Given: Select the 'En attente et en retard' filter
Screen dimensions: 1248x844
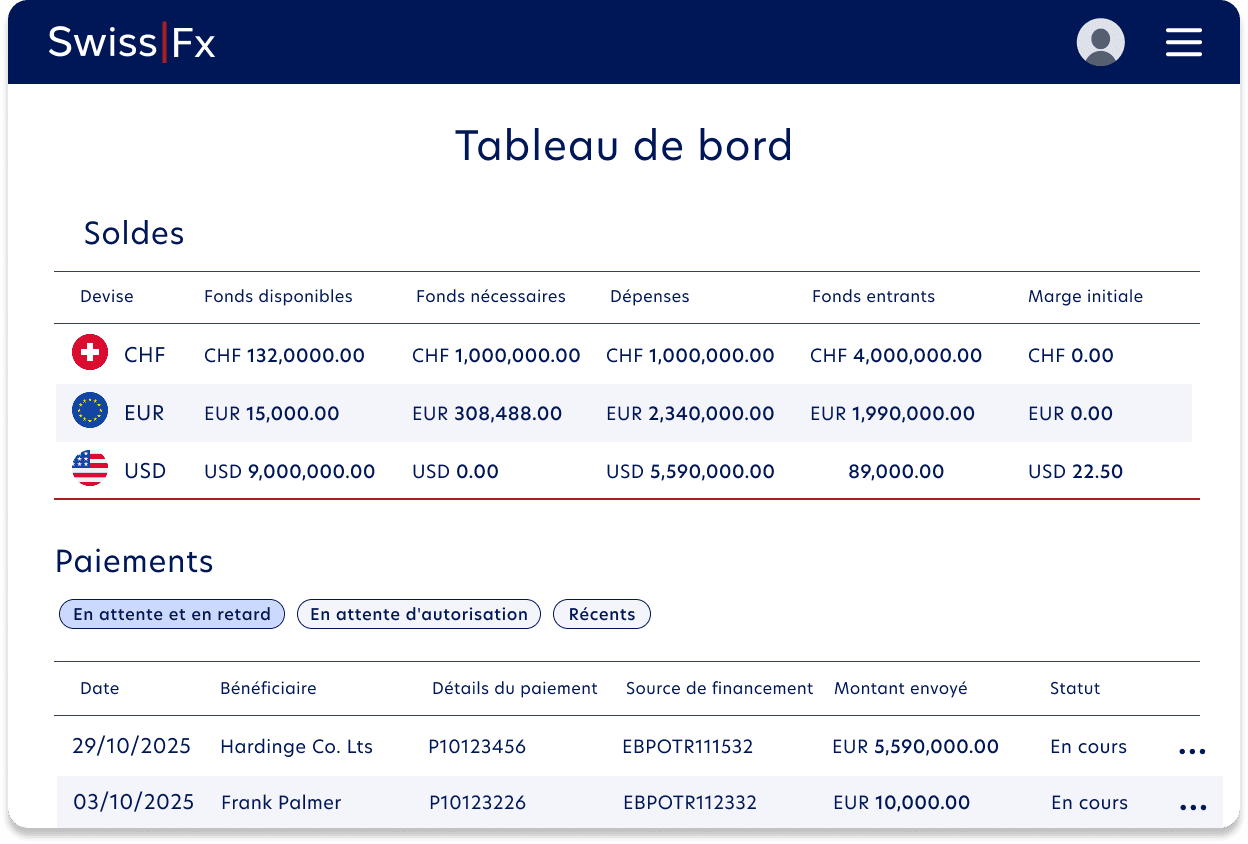Looking at the screenshot, I should tap(171, 614).
